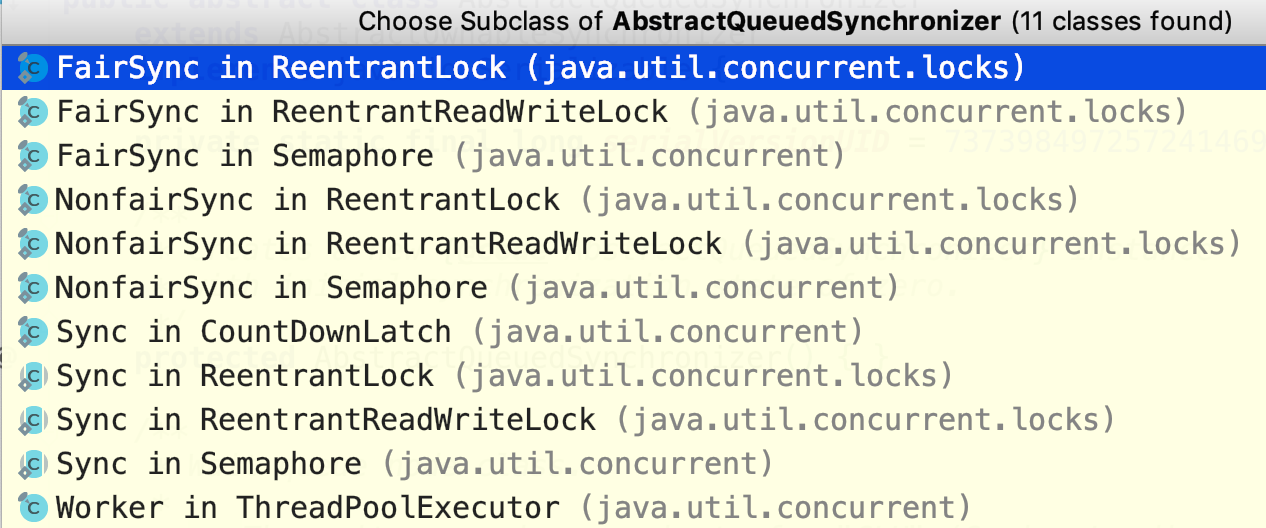Open Worker in ThreadPoolExecutor
The height and width of the screenshot is (528, 1266).
[633, 508]
